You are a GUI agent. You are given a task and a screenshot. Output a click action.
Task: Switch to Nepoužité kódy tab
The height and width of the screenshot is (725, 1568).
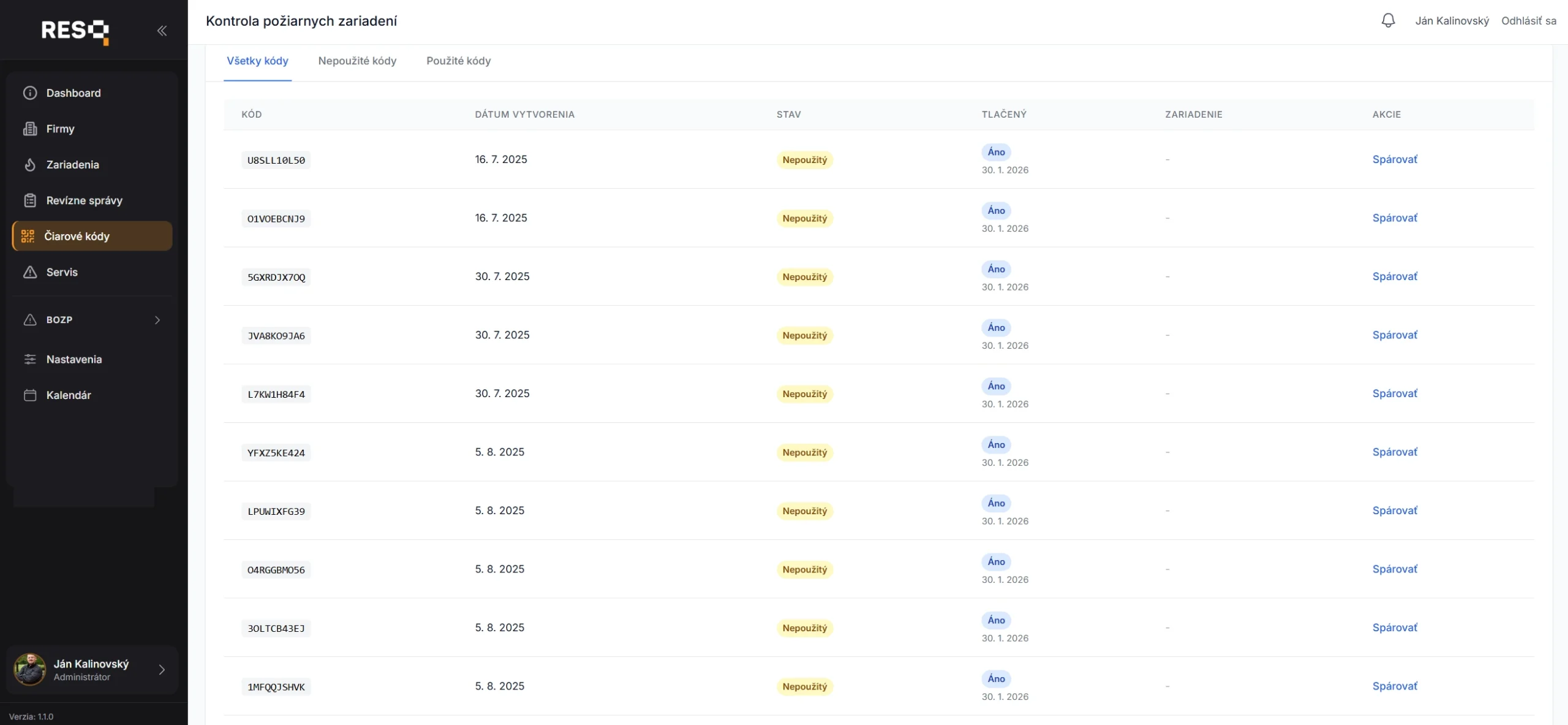(357, 61)
